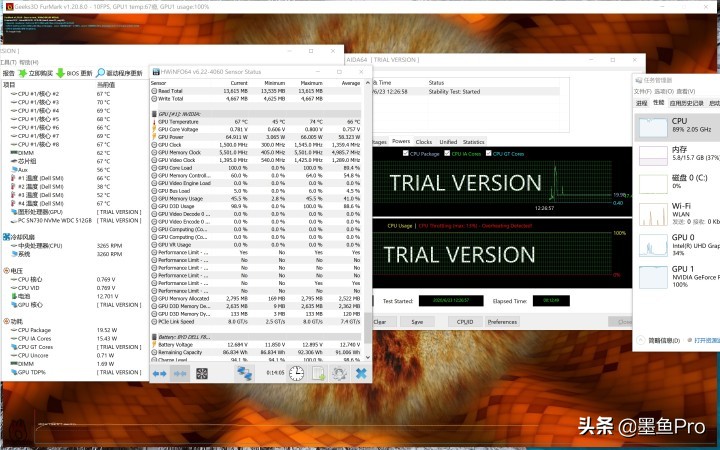Open Task Manager Options (选项) menu
720x450 pixels.
663,91
